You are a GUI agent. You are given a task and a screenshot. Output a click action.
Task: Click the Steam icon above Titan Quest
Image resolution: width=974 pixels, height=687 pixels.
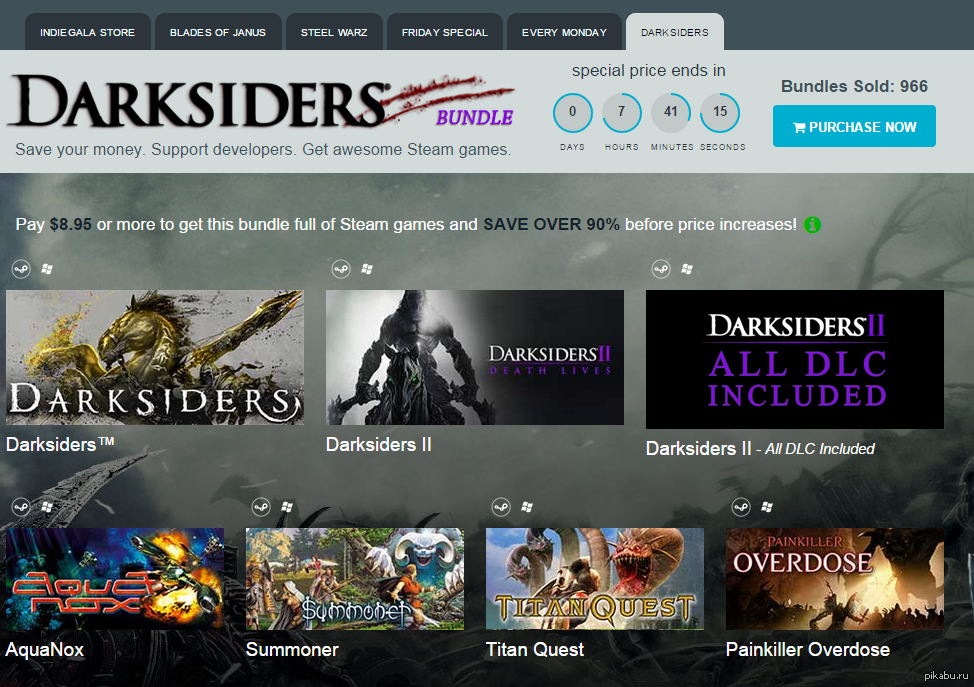tap(501, 507)
